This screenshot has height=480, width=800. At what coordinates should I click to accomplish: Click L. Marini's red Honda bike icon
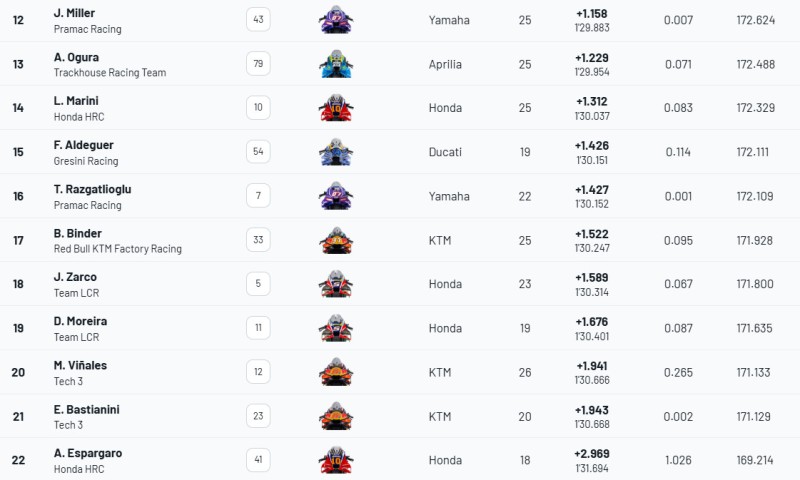click(x=336, y=108)
